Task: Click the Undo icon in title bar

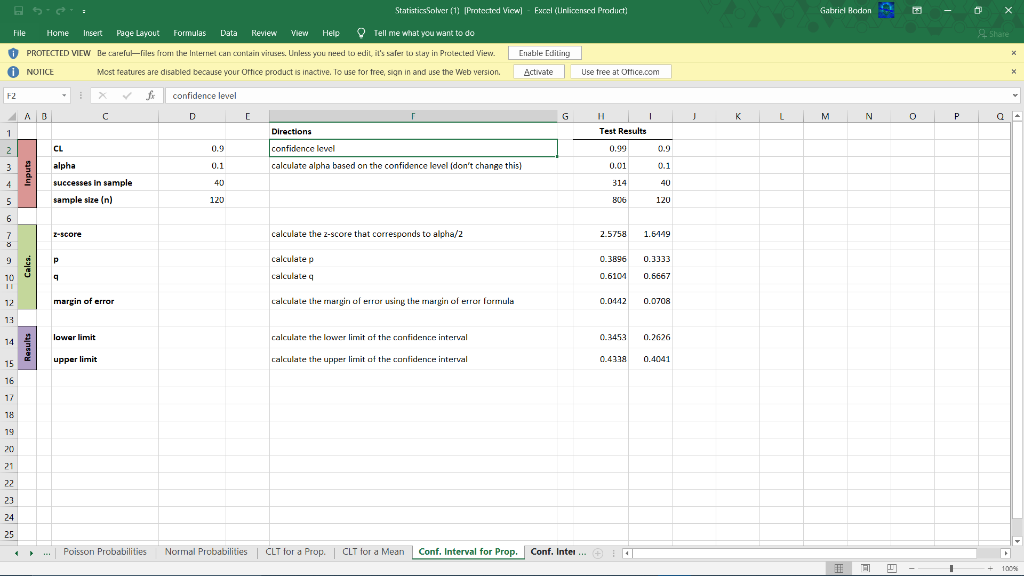Action: click(37, 10)
